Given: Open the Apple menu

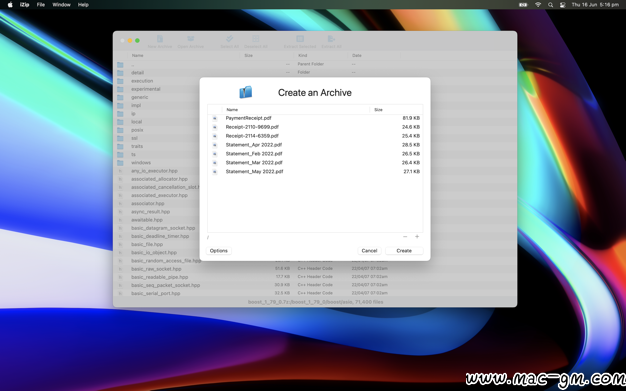Looking at the screenshot, I should [10, 5].
